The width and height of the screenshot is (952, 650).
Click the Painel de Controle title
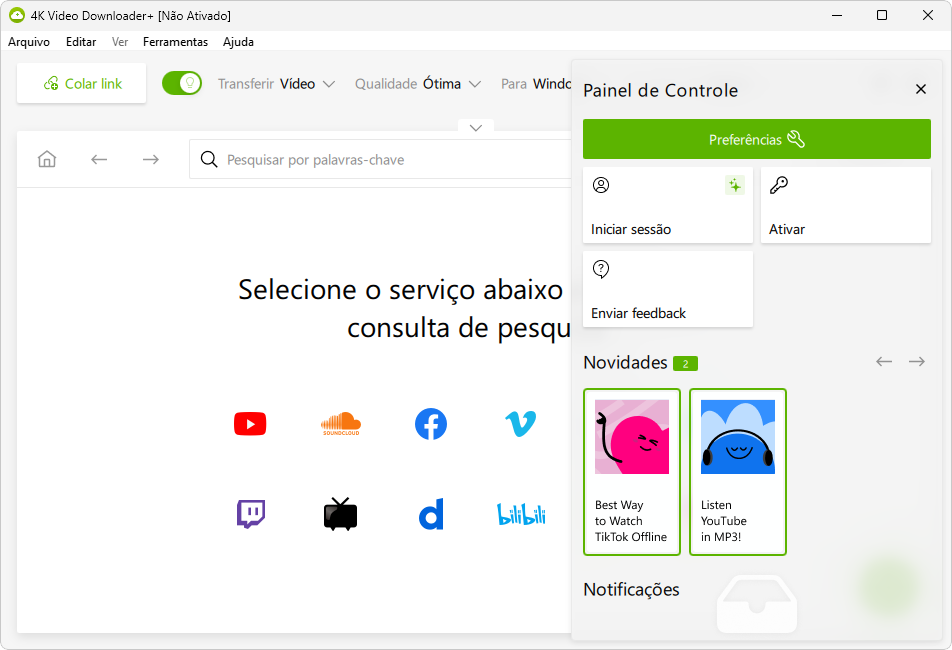pos(661,90)
